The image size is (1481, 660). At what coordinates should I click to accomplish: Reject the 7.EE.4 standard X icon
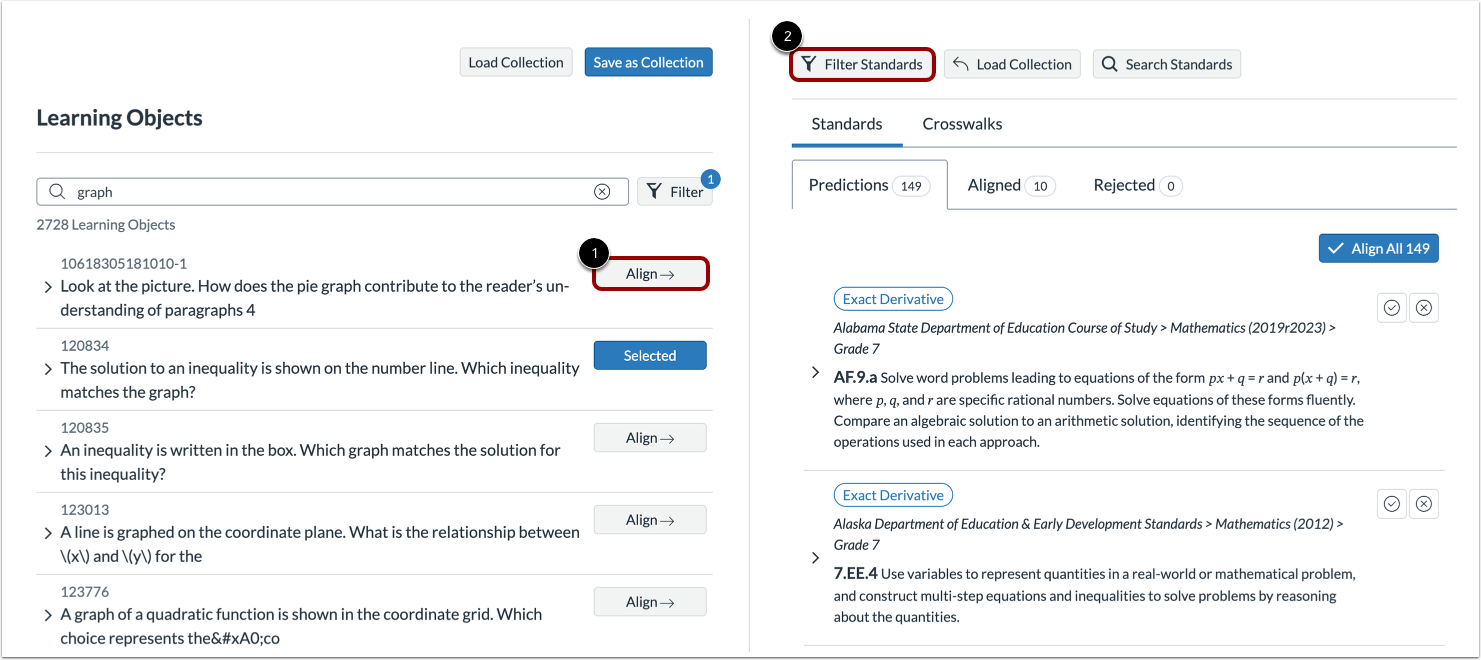(1424, 504)
